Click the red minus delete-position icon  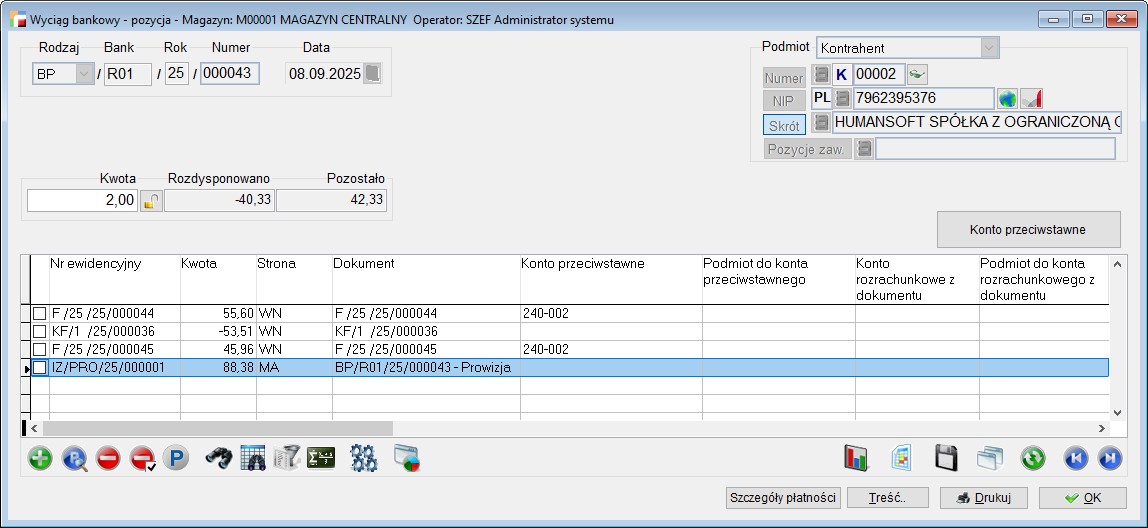[109, 459]
